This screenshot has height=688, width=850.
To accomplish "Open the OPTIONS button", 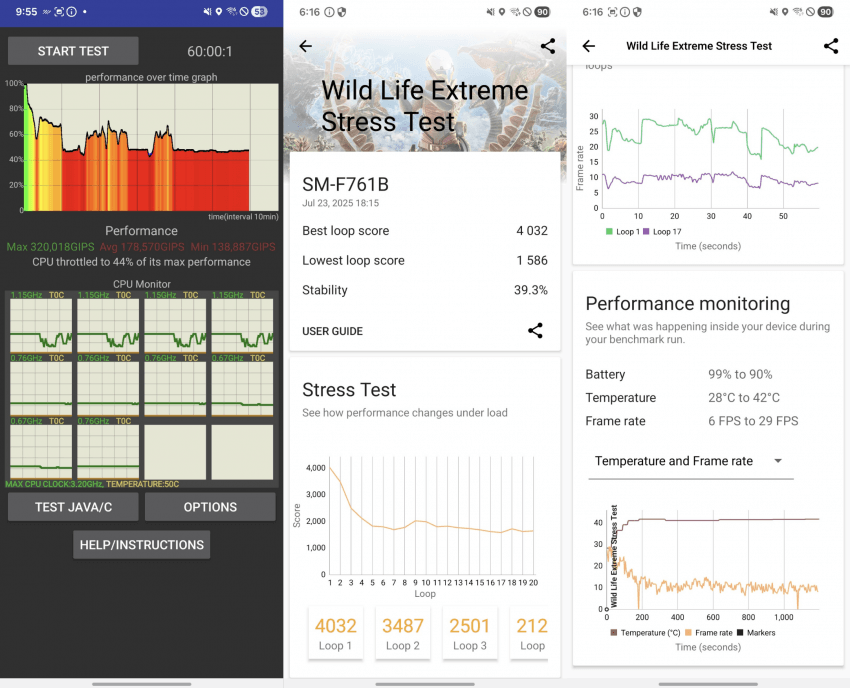I will coord(210,507).
